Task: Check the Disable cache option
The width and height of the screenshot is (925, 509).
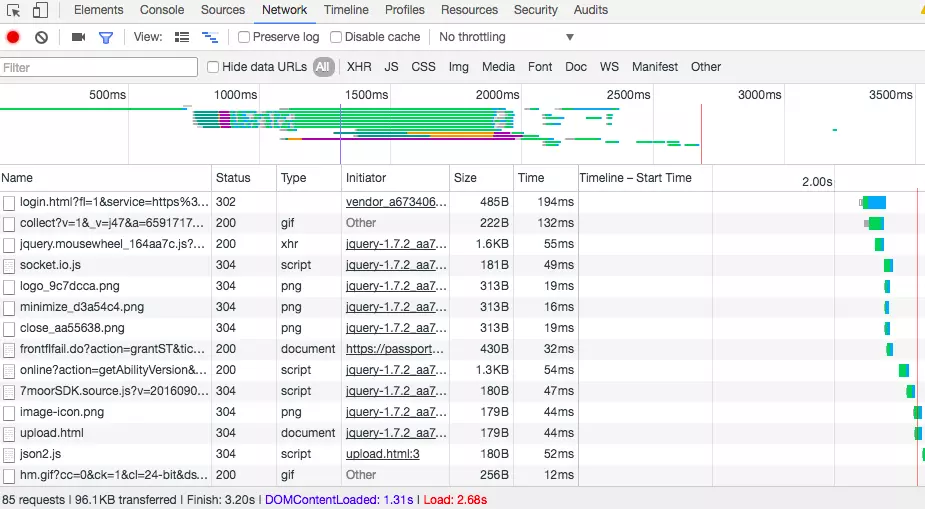Action: tap(336, 37)
